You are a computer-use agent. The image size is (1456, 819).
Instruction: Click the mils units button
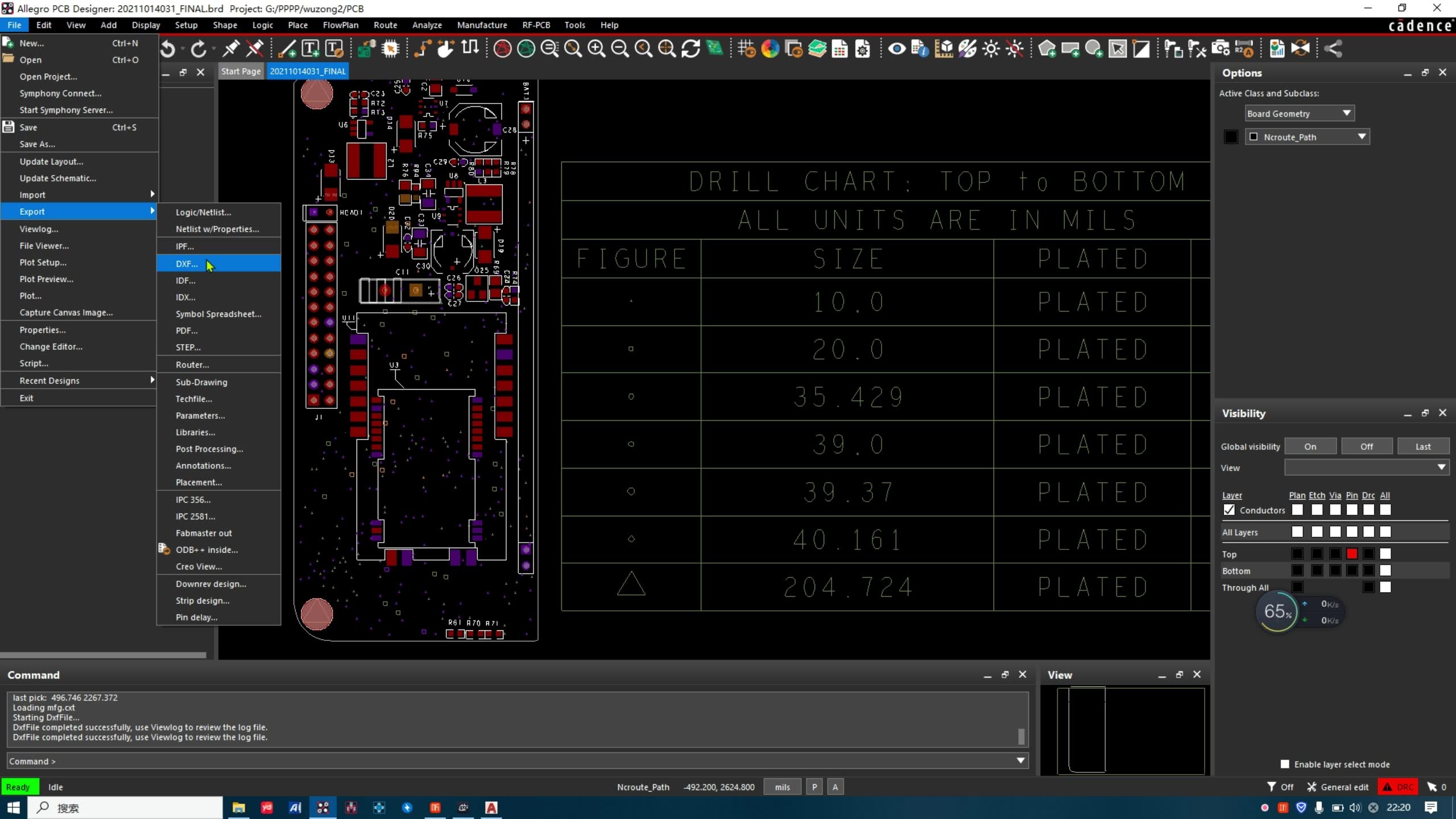(x=782, y=787)
